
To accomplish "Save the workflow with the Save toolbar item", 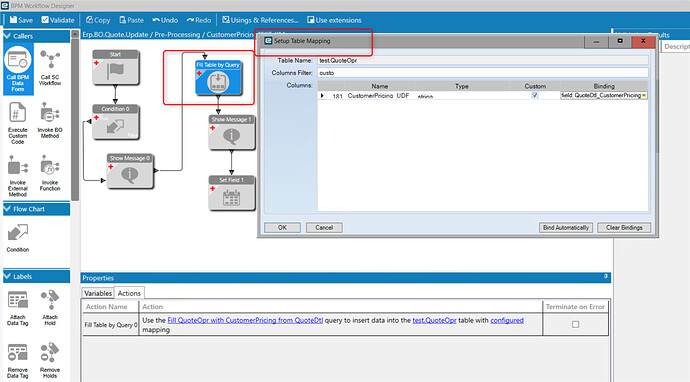I will pos(21,20).
